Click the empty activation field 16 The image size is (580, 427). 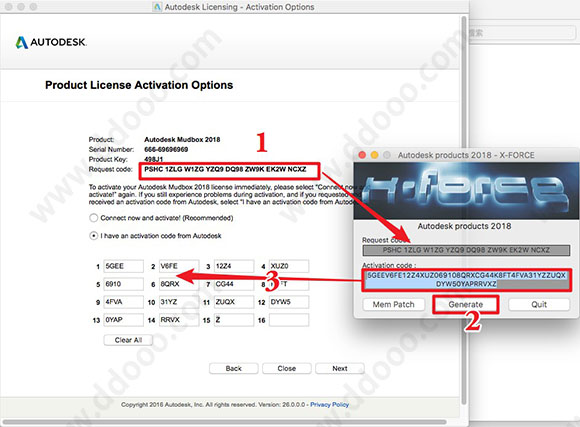click(289, 320)
